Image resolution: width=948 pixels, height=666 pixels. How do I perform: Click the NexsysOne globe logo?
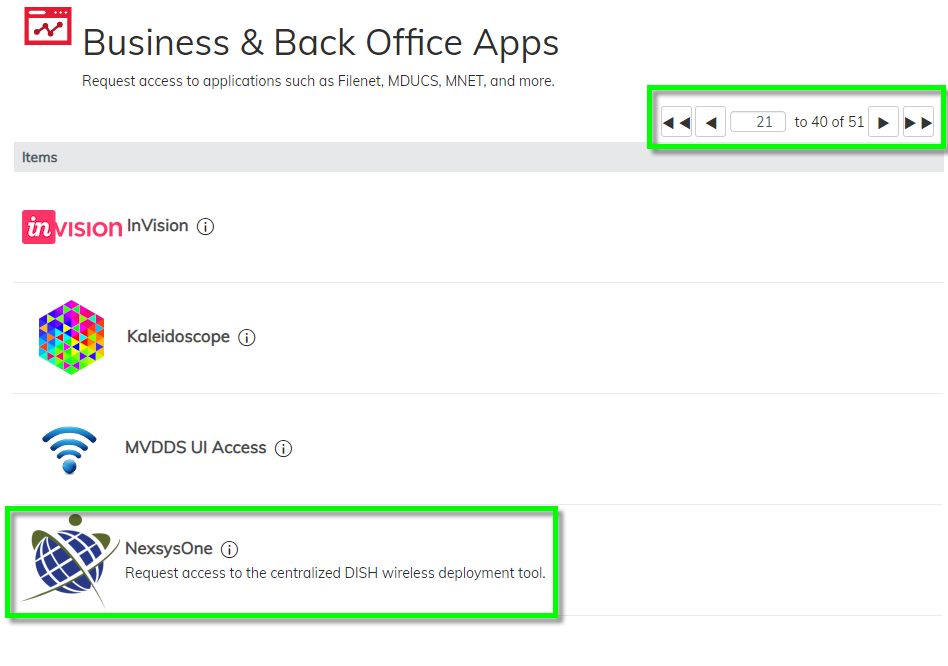point(70,560)
